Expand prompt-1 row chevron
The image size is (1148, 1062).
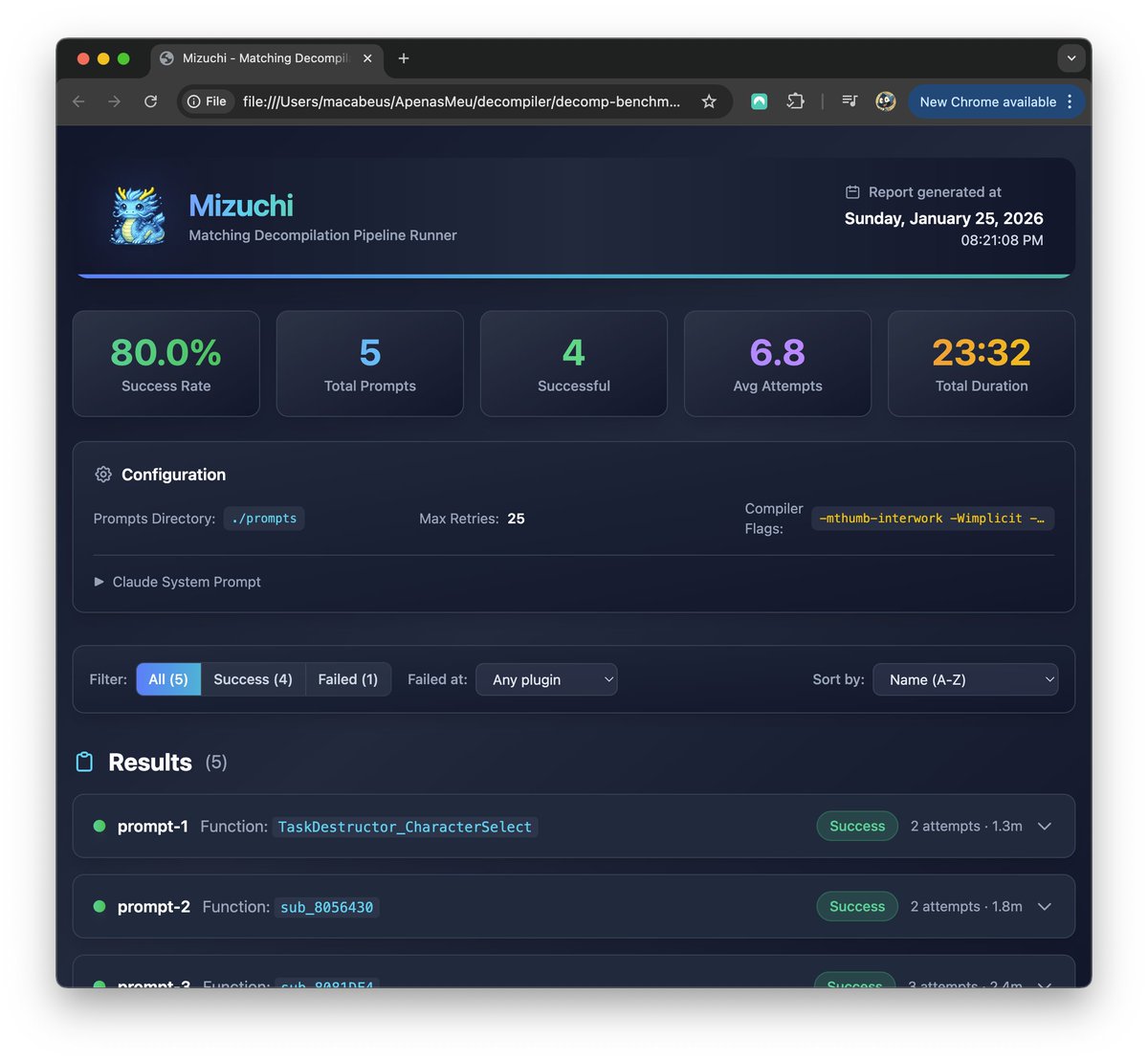click(1045, 826)
